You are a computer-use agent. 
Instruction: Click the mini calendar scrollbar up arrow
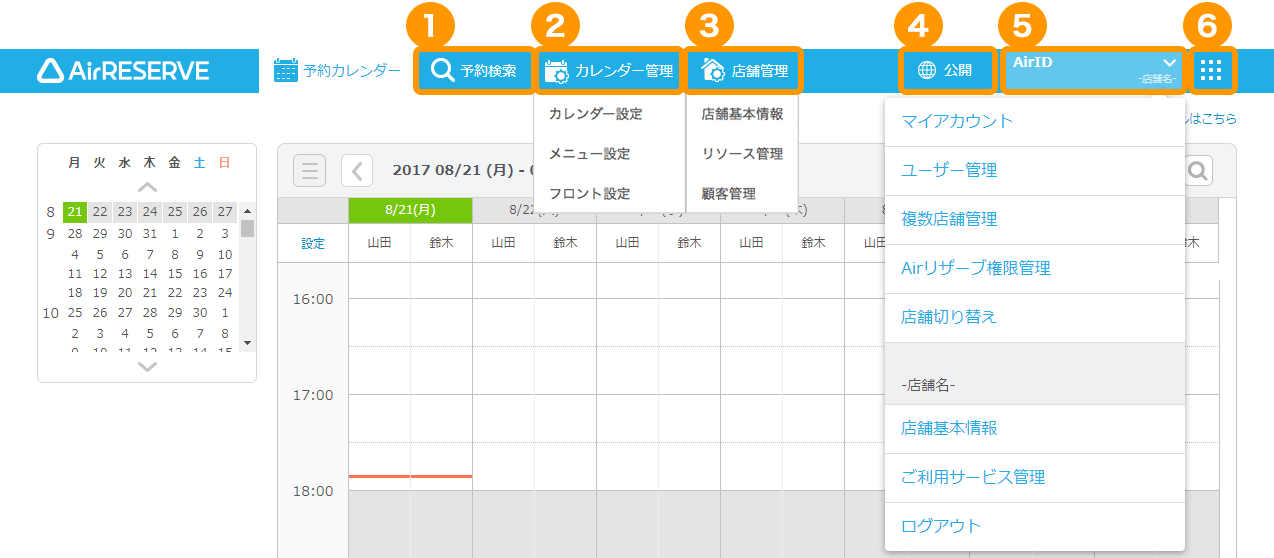(x=247, y=211)
